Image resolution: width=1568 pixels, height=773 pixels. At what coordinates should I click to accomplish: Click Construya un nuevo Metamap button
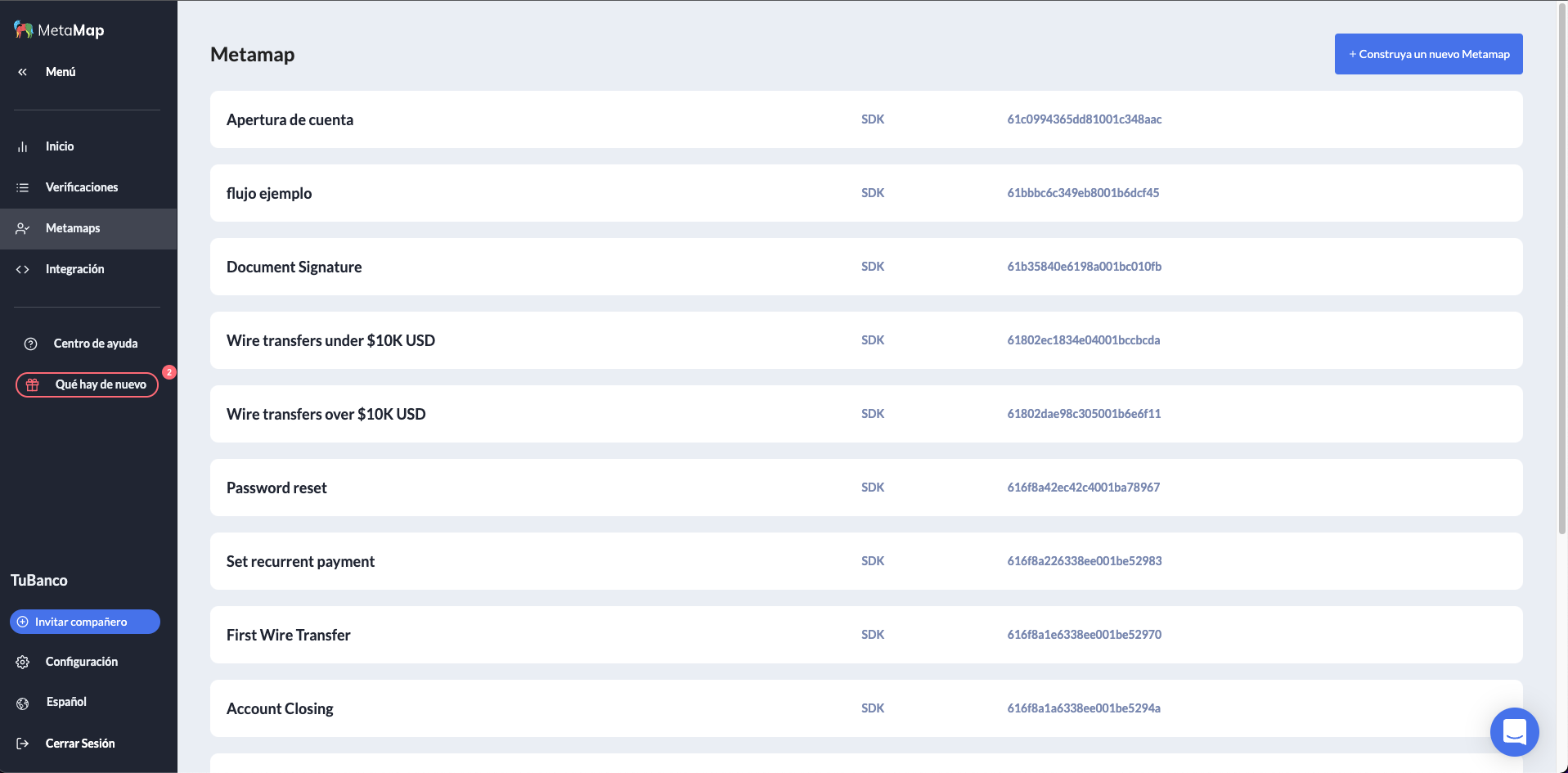(x=1428, y=53)
